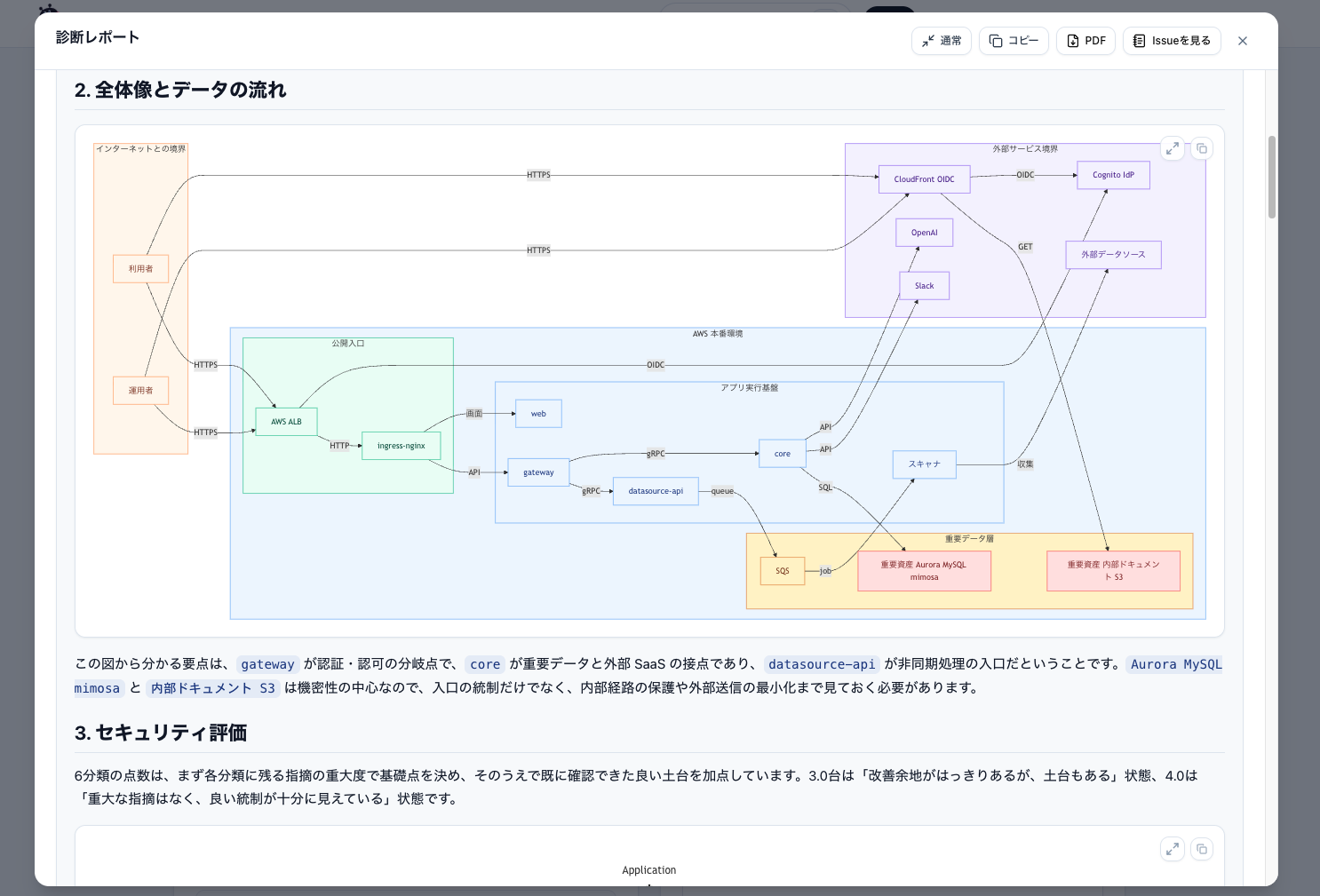This screenshot has width=1320, height=896.
Task: Click the 'queue' edge label
Action: 722,491
